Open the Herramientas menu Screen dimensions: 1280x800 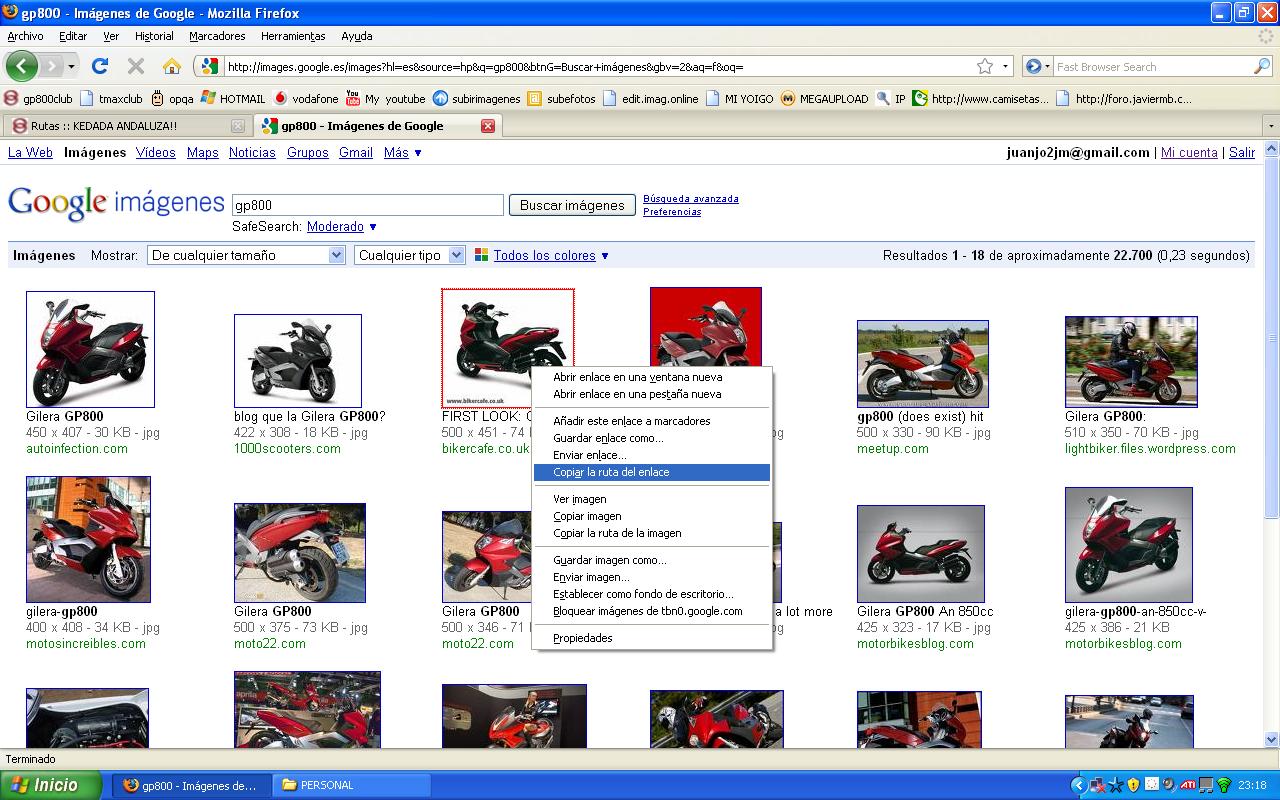click(293, 36)
